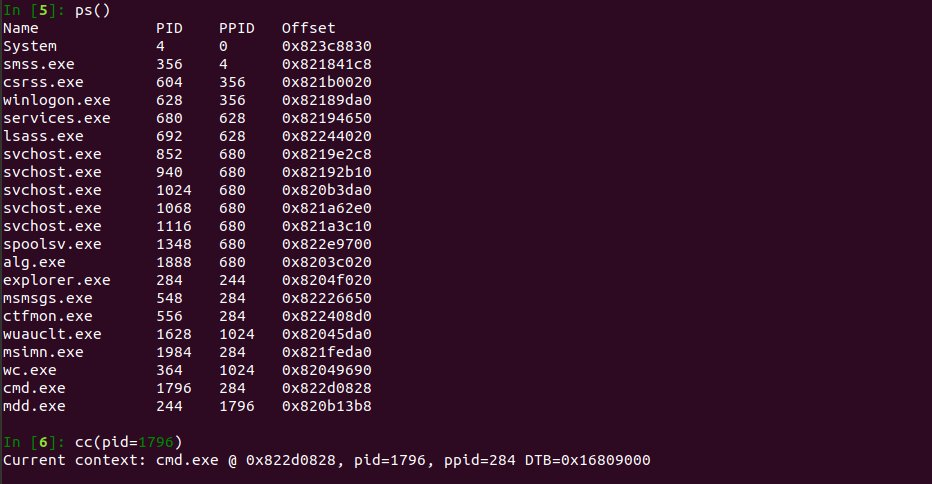Viewport: 932px width, 484px height.
Task: Click the wuauclt.exe process name
Action: pos(52,334)
